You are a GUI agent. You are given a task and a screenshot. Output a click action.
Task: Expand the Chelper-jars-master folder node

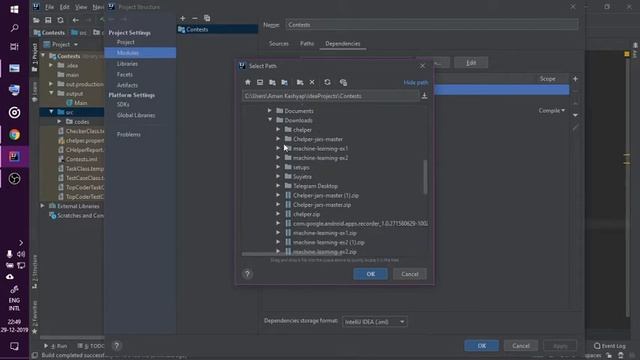point(278,139)
